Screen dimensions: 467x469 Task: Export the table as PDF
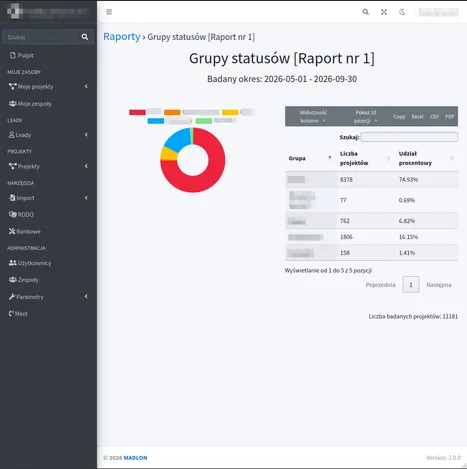coord(450,116)
